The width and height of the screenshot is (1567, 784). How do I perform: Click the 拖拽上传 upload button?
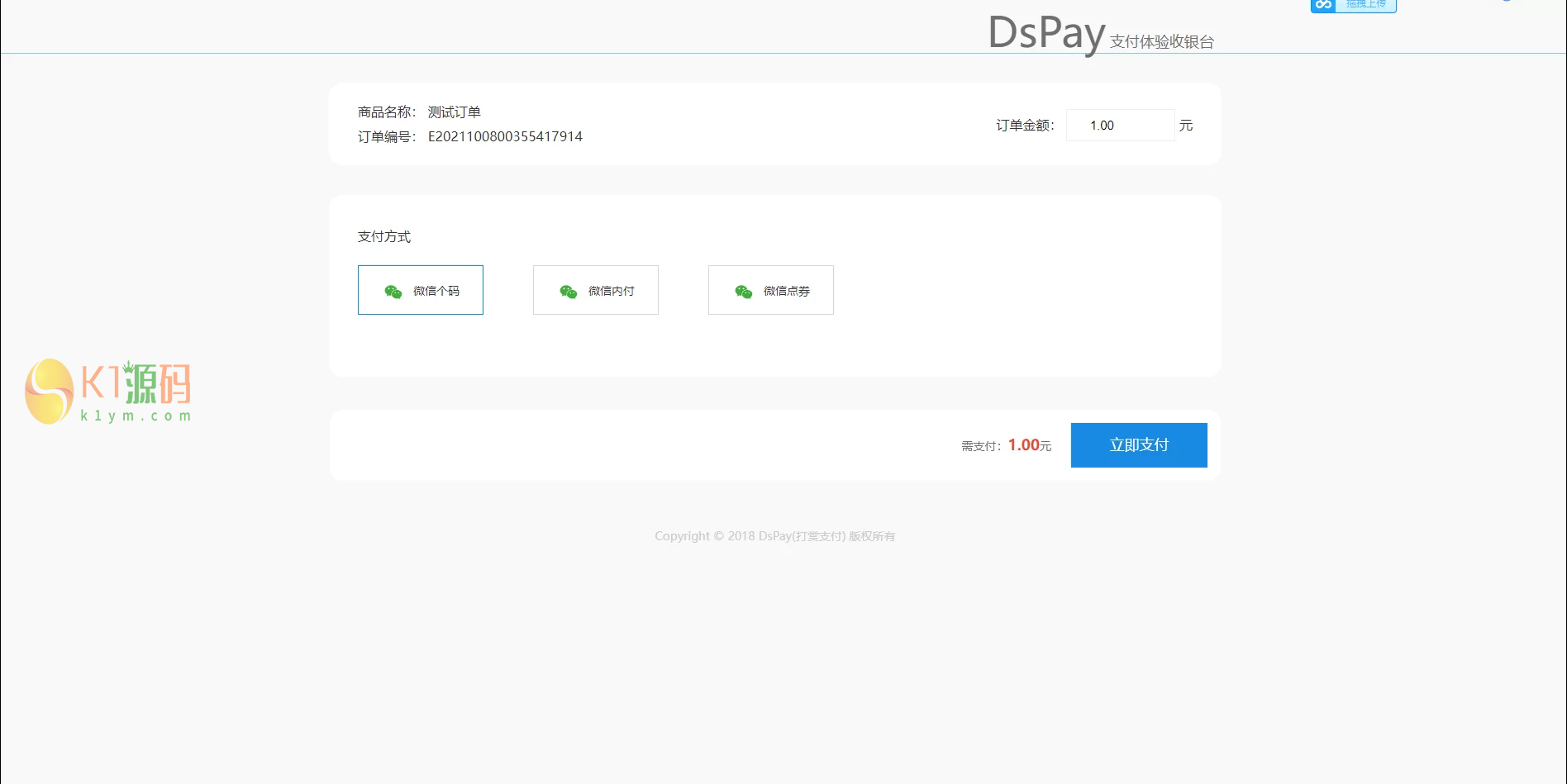1365,5
